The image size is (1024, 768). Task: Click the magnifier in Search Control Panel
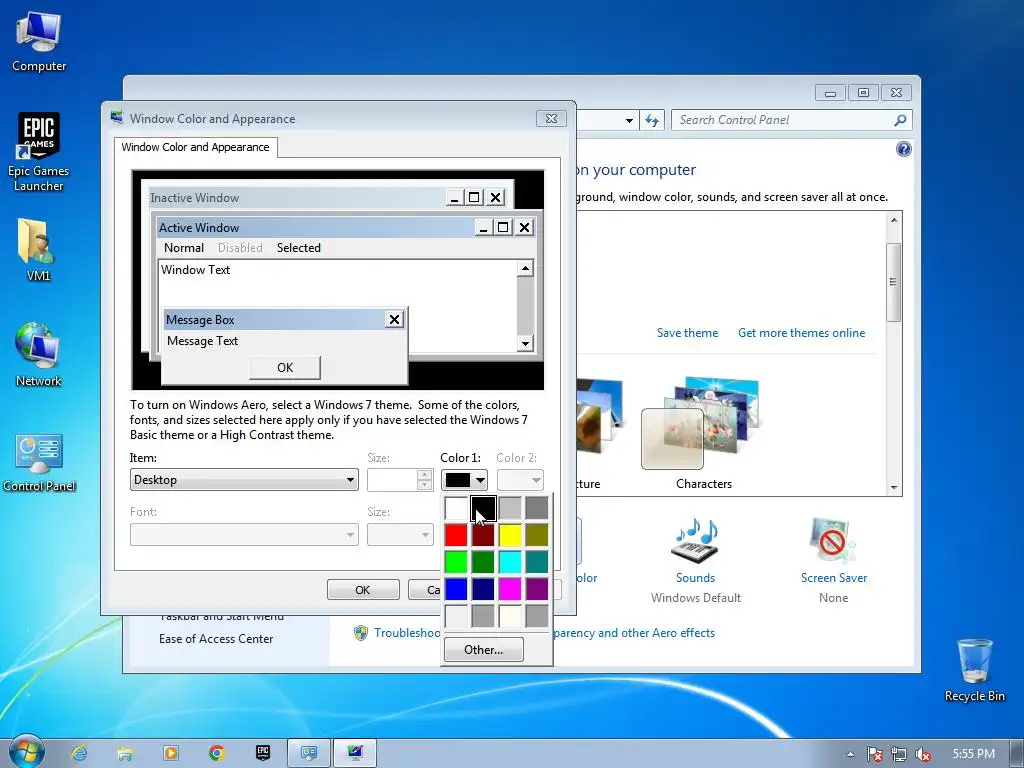click(900, 120)
